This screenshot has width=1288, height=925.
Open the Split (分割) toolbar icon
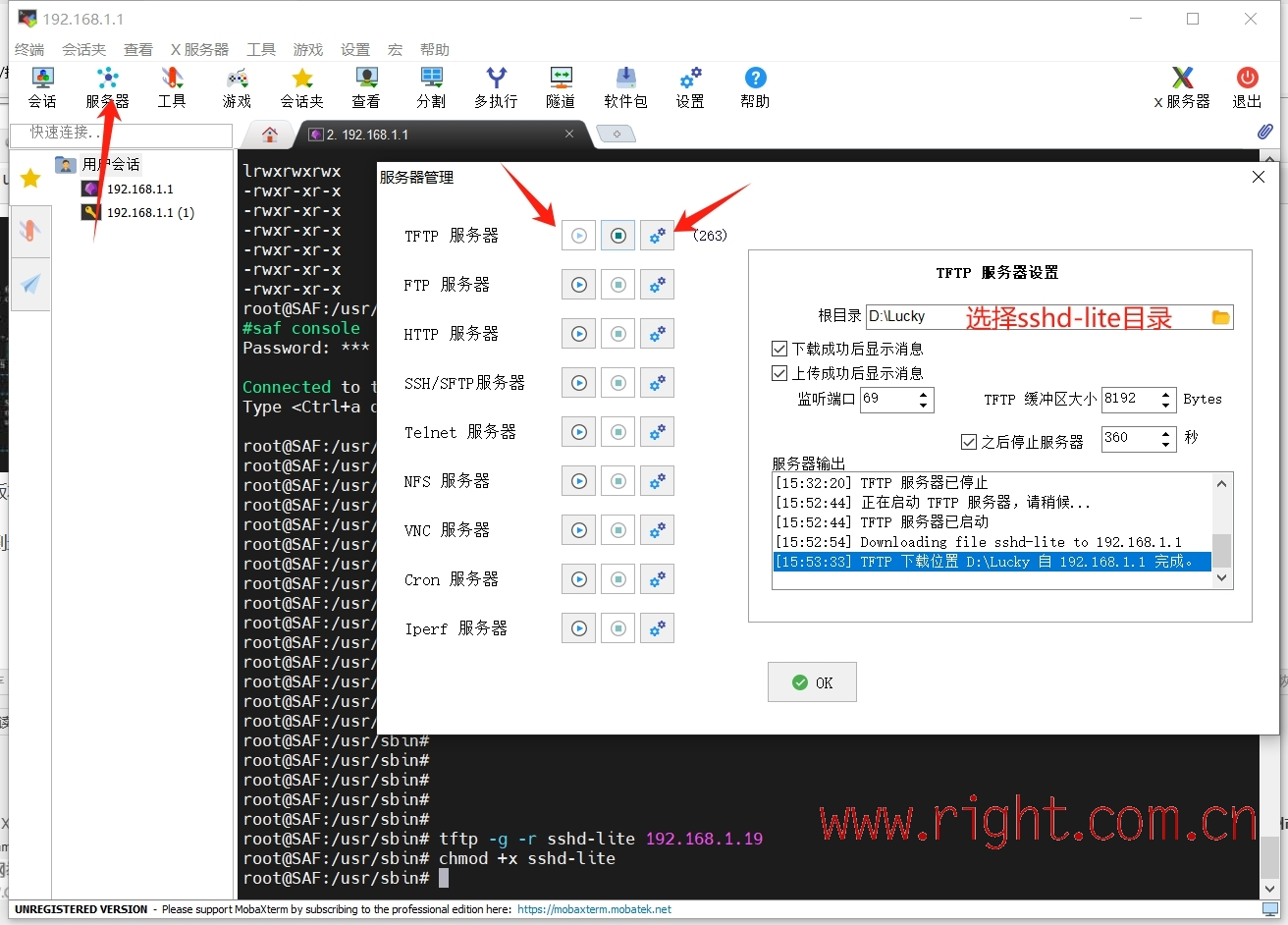431,87
